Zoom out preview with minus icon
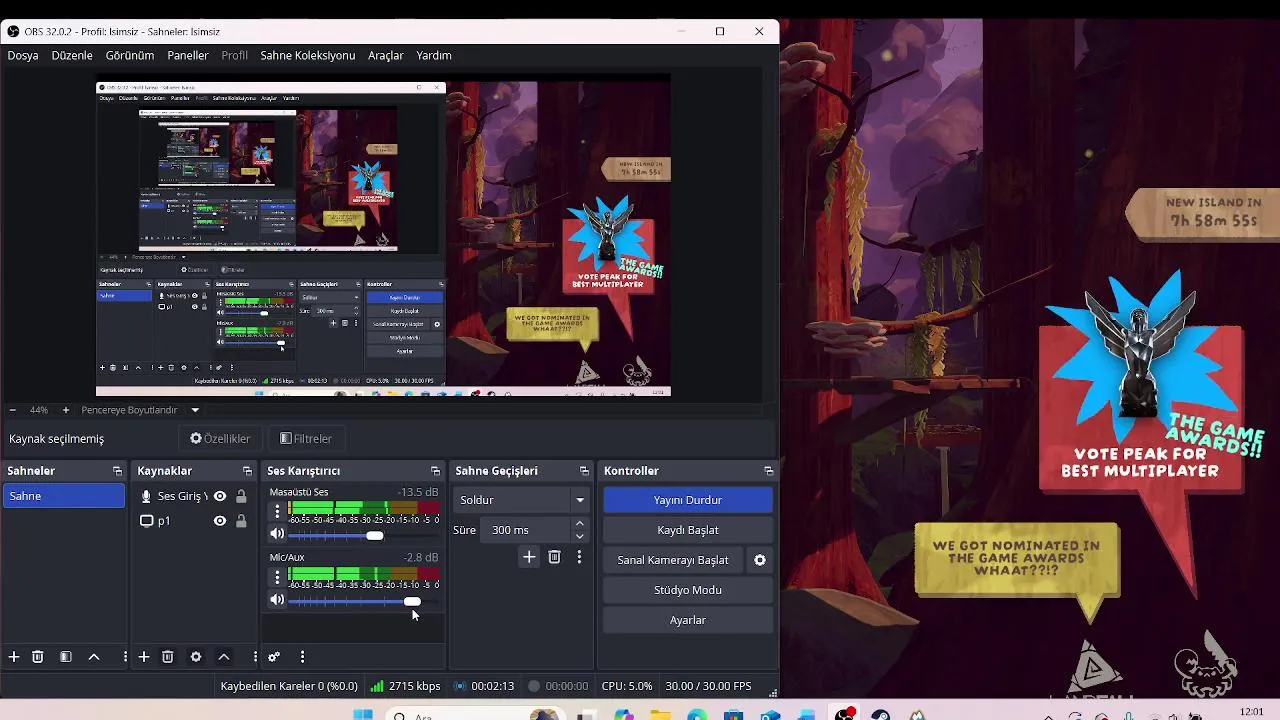The image size is (1280, 720). (12, 410)
